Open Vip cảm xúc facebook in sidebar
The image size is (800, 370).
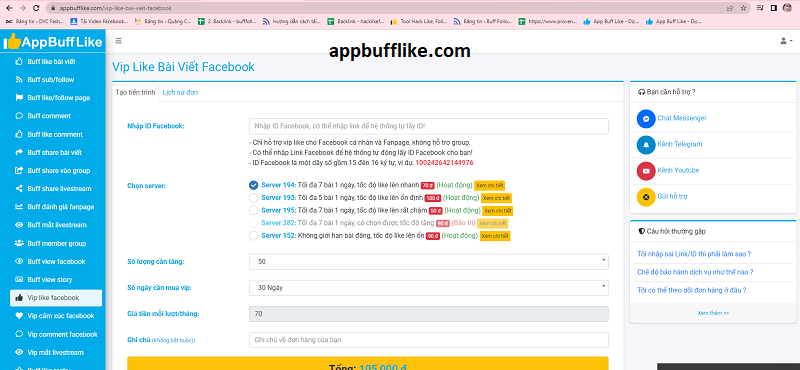click(61, 316)
